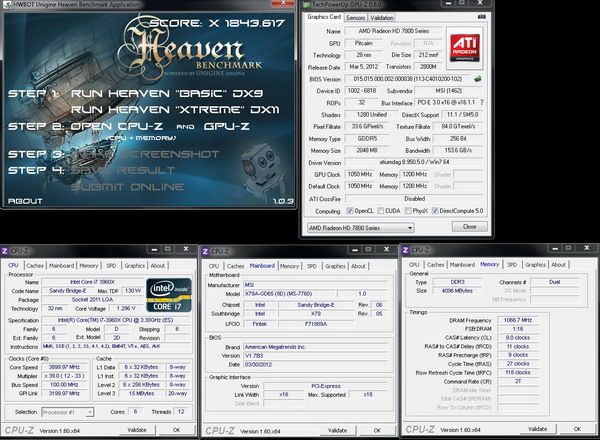Open Memory tab in CPU-Z CPU window

coord(89,265)
